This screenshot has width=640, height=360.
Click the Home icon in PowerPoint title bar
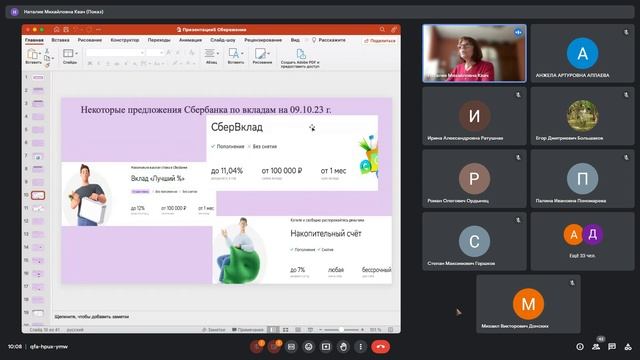point(56,29)
